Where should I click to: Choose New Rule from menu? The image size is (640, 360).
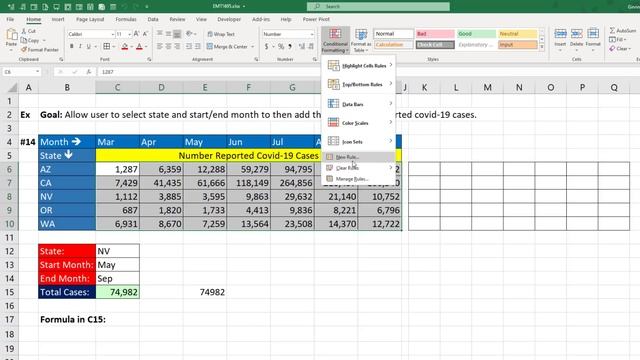[359, 157]
